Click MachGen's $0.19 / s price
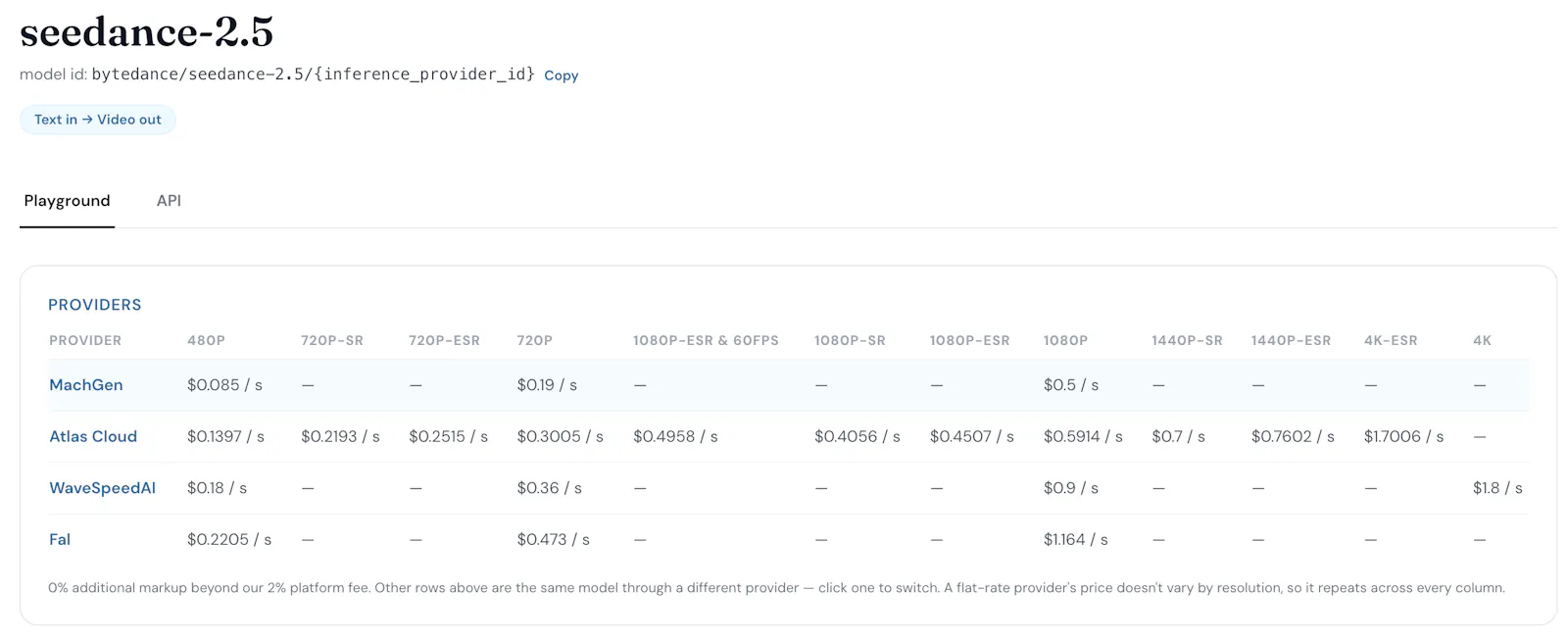This screenshot has height=641, width=1568. pyautogui.click(x=547, y=385)
